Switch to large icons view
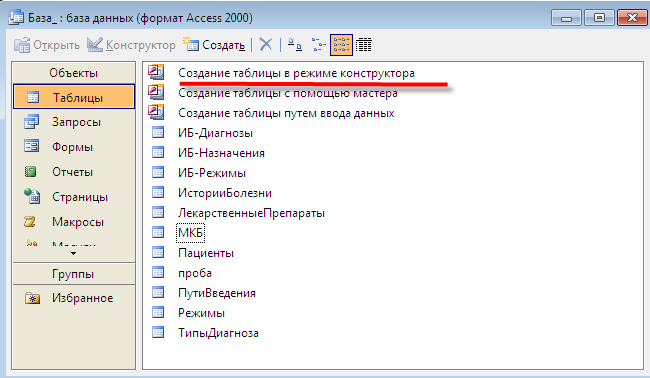This screenshot has height=378, width=650. coord(295,44)
